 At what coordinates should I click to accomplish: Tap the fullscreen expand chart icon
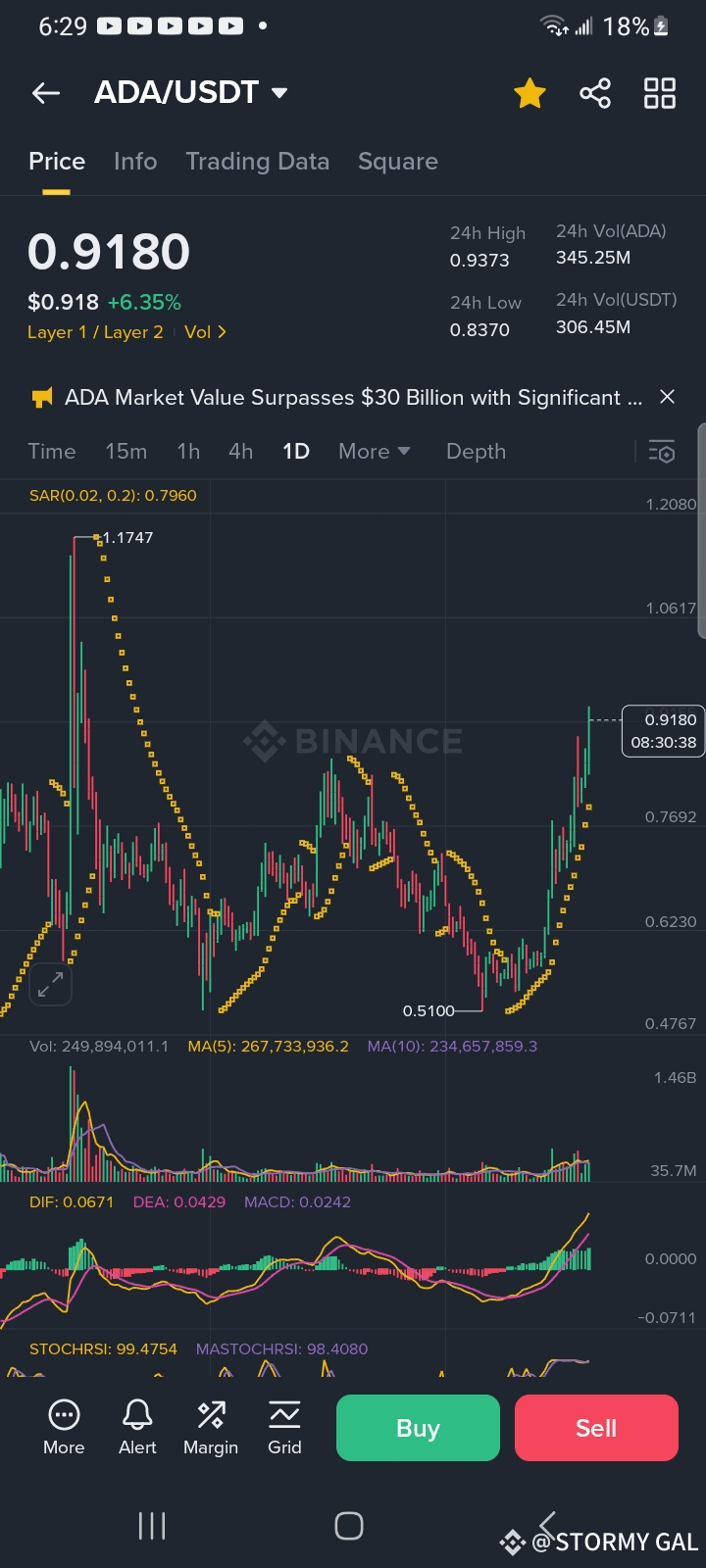click(x=51, y=985)
